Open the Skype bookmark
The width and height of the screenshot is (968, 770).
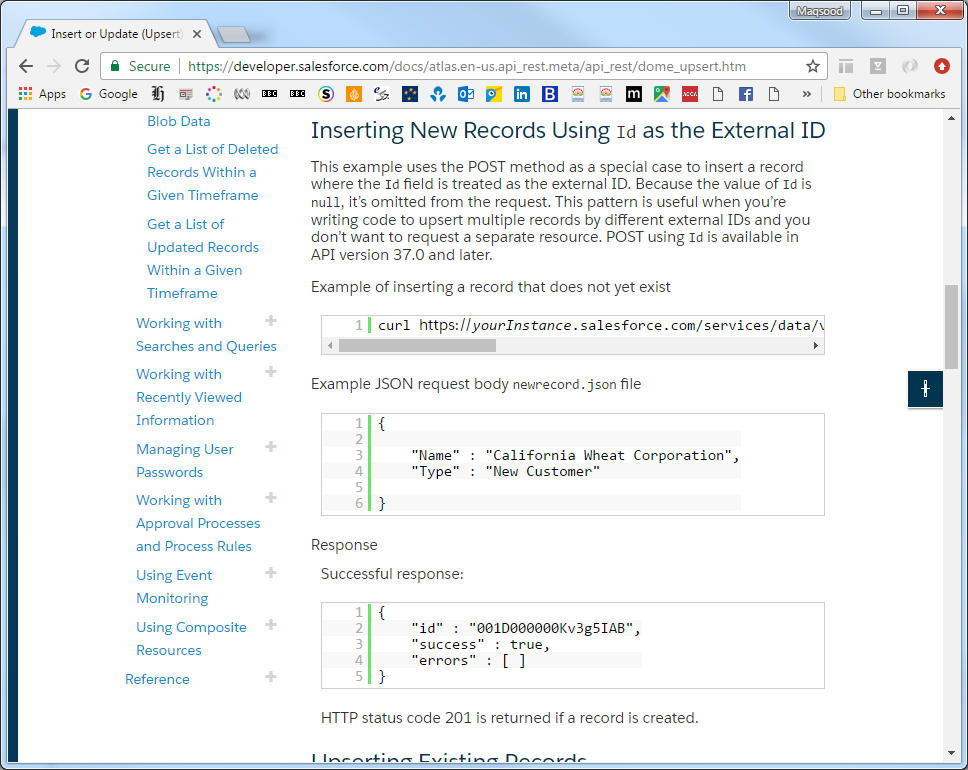pyautogui.click(x=325, y=94)
